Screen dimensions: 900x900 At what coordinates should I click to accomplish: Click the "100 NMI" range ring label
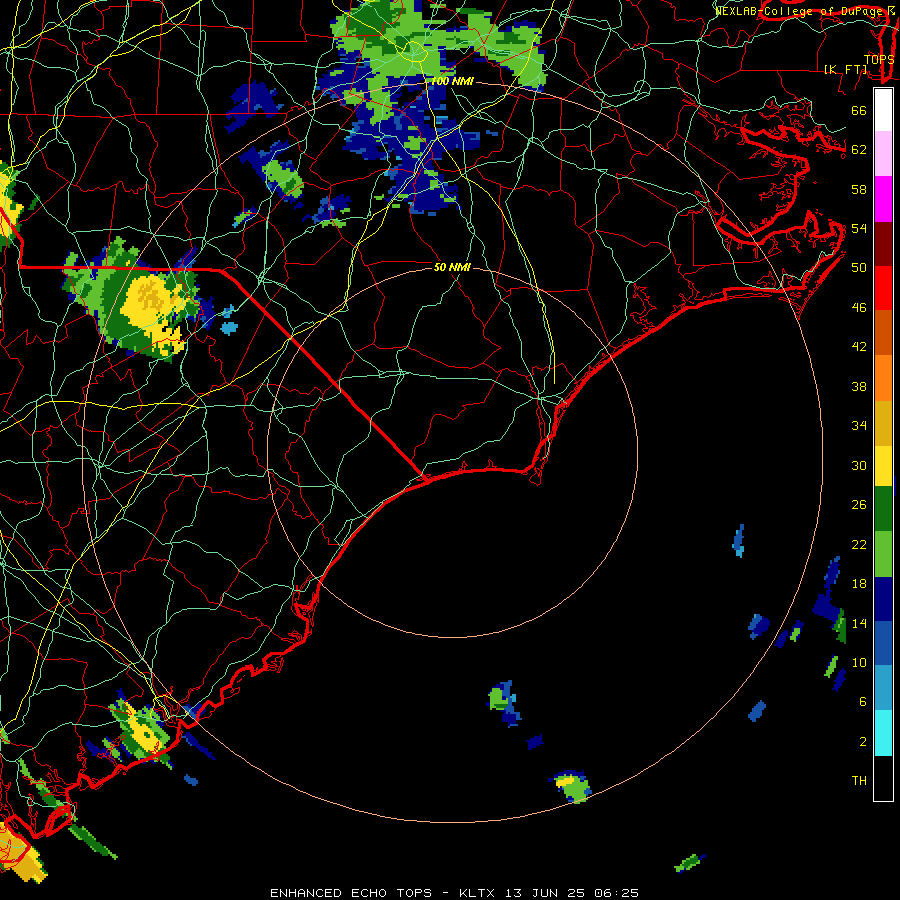(x=452, y=82)
